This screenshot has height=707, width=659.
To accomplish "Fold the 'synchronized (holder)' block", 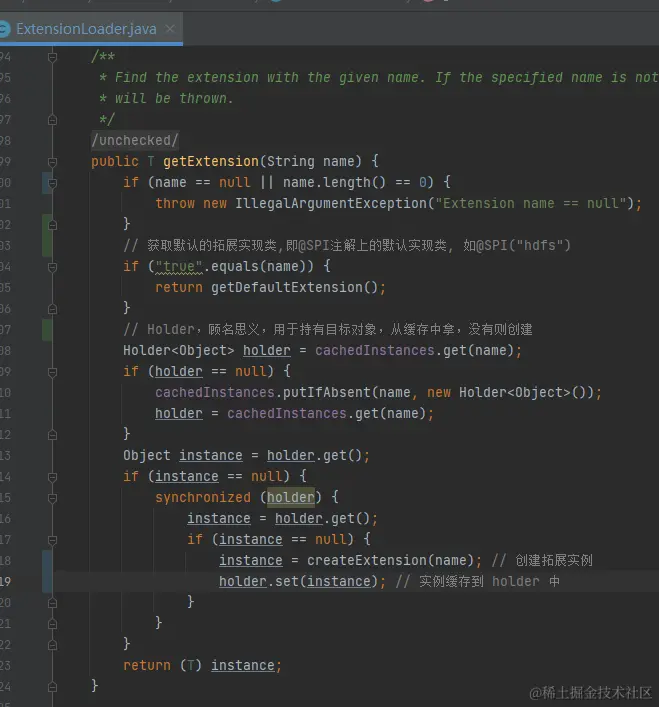I will point(52,498).
